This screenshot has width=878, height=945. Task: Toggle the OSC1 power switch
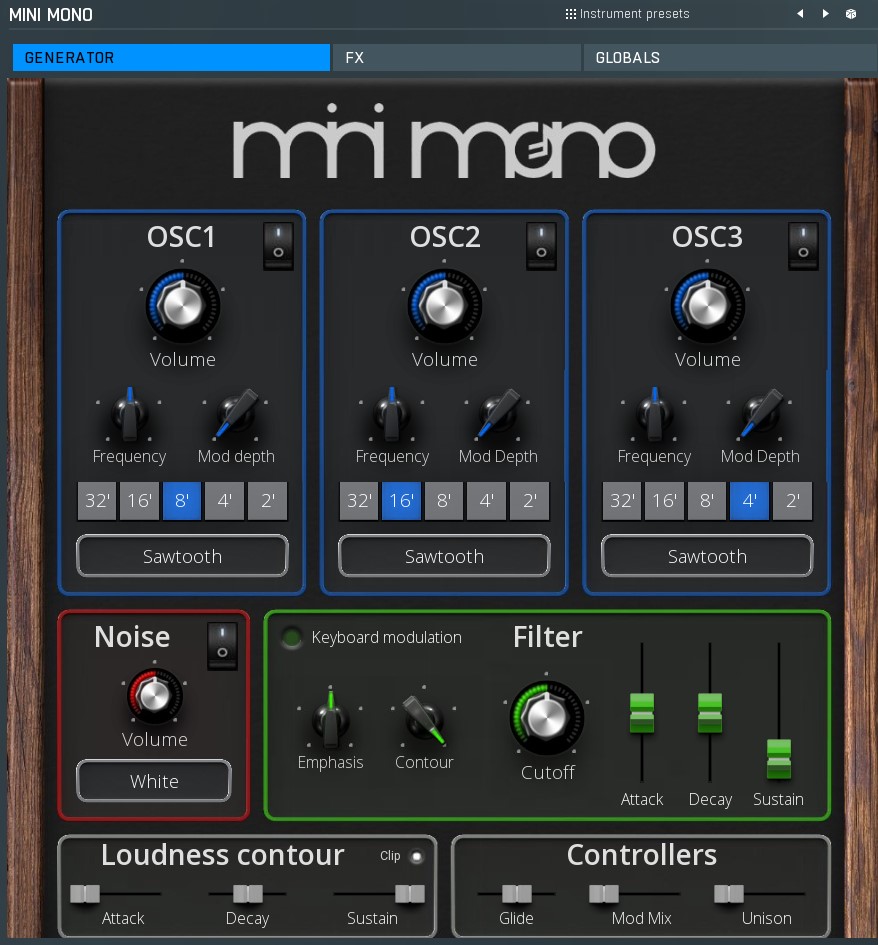[278, 245]
